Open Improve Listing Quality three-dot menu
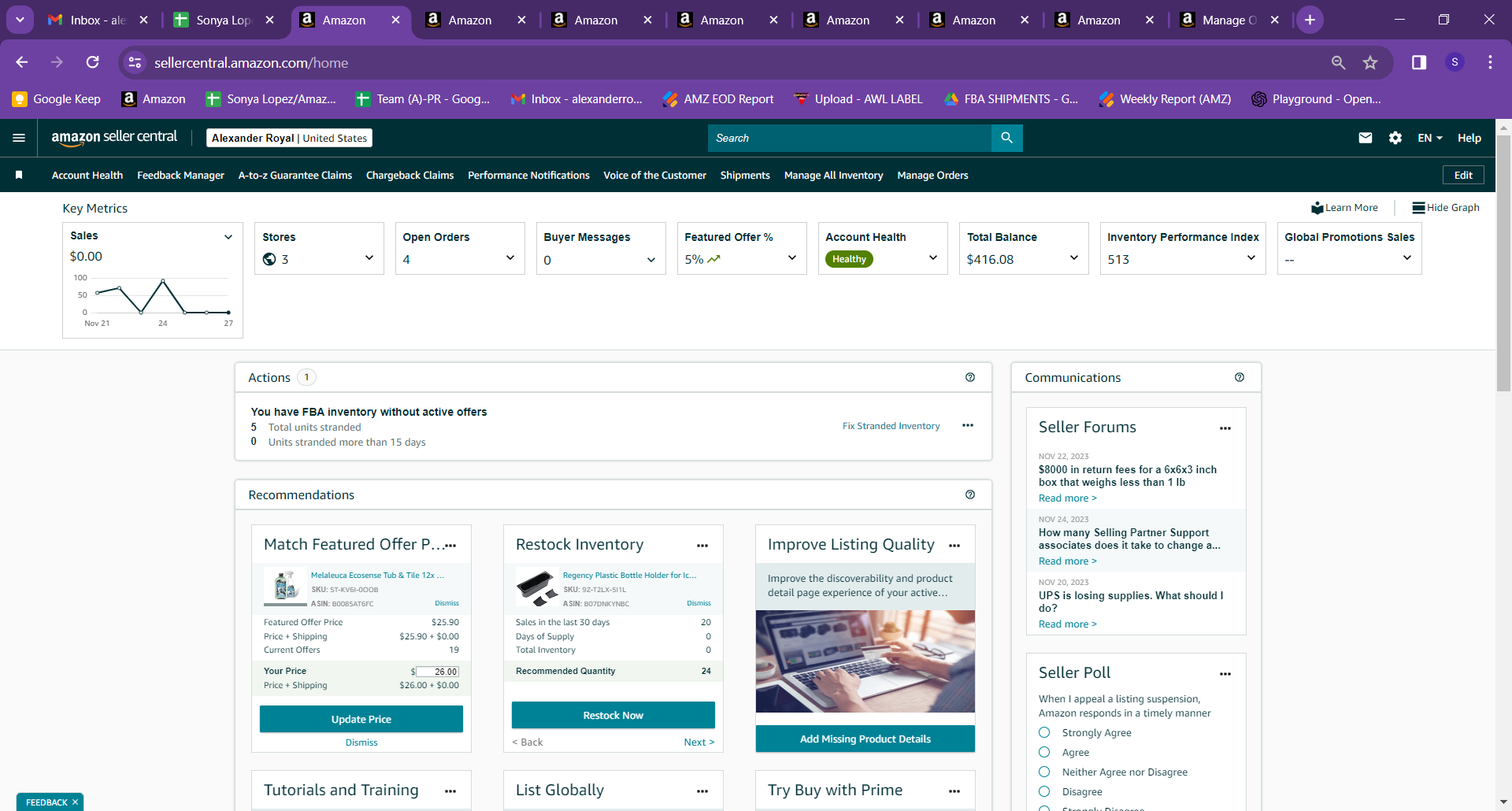Image resolution: width=1512 pixels, height=811 pixels. pyautogui.click(x=954, y=546)
